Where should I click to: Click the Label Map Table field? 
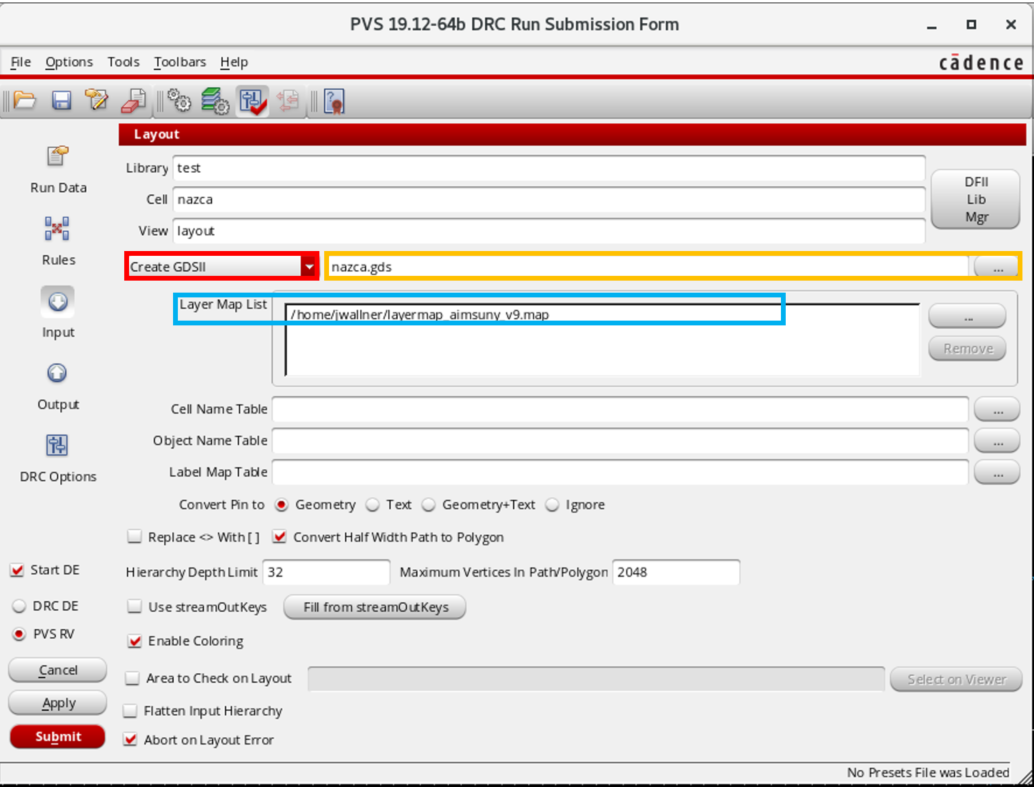point(621,472)
